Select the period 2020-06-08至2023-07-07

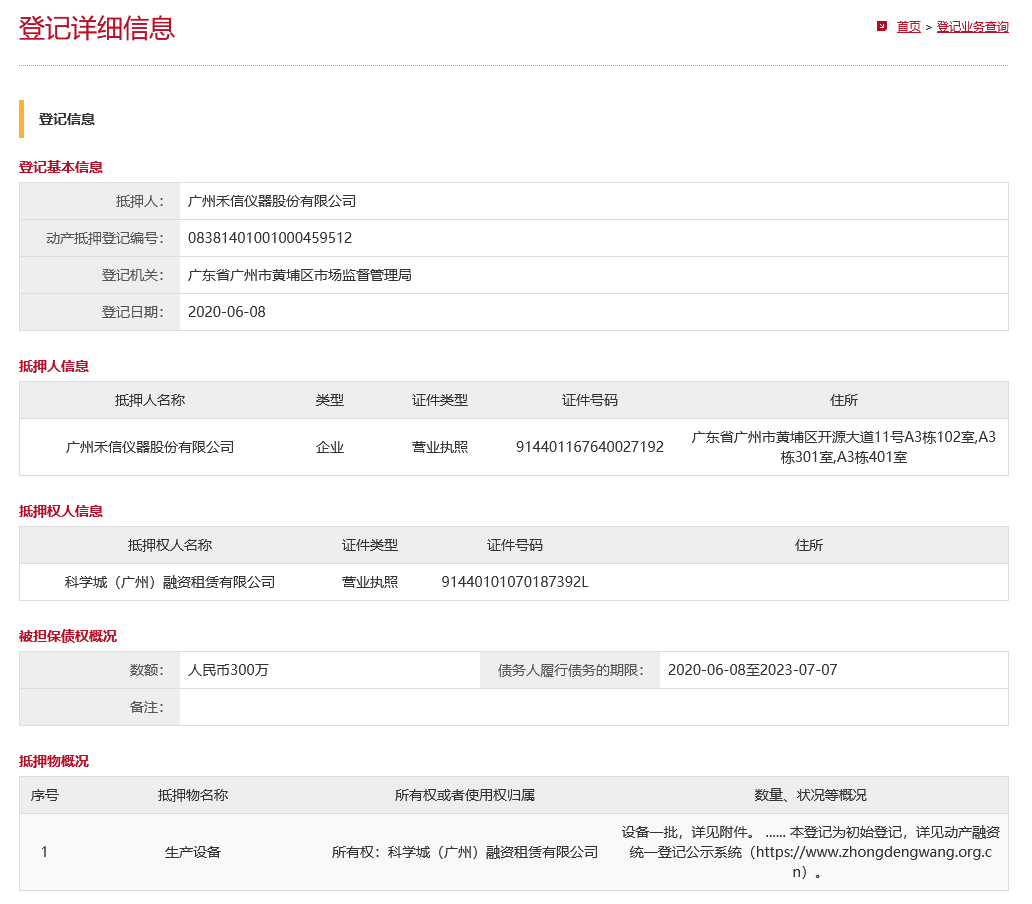752,670
